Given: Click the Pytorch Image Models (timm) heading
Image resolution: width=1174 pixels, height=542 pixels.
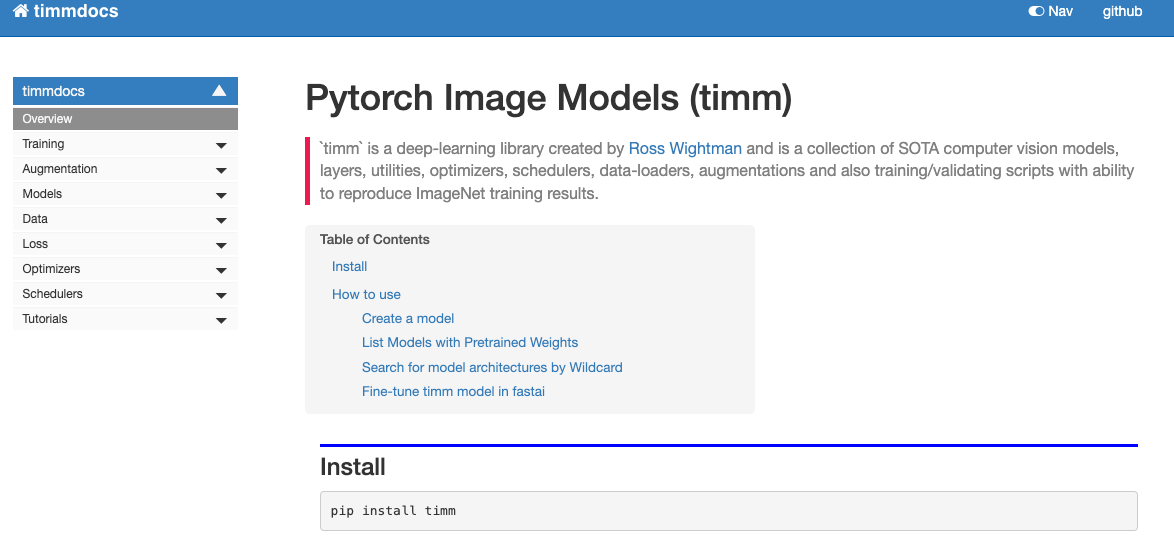Looking at the screenshot, I should 549,99.
